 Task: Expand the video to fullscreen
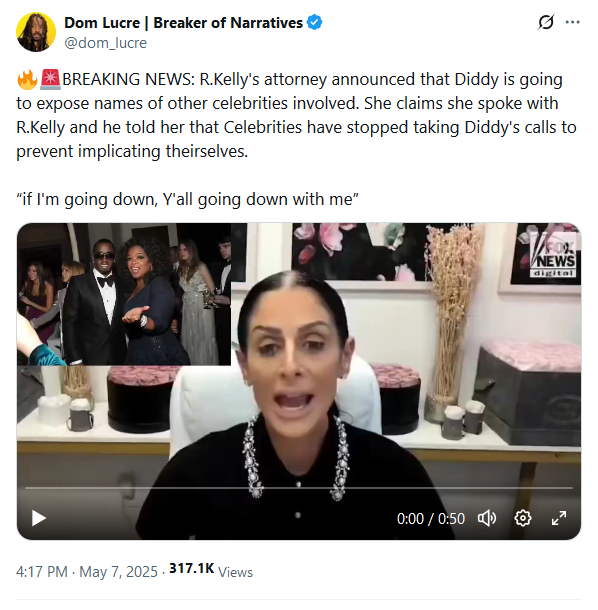tap(559, 519)
